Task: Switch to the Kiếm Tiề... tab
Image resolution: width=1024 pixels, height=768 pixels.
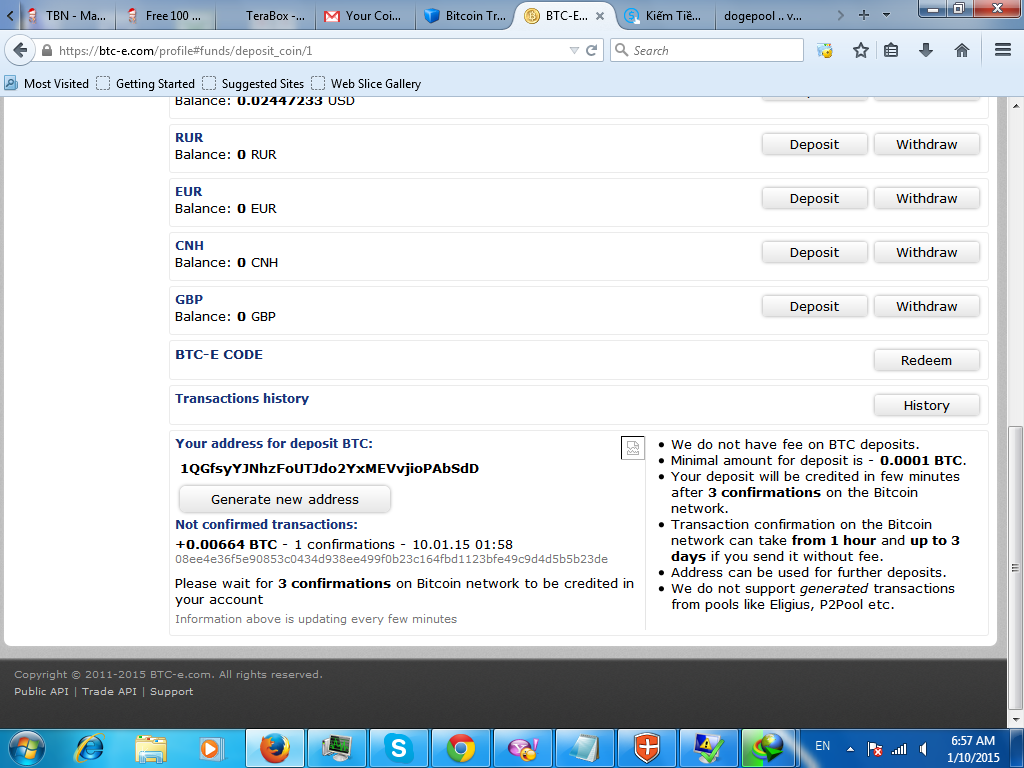Action: tap(664, 16)
